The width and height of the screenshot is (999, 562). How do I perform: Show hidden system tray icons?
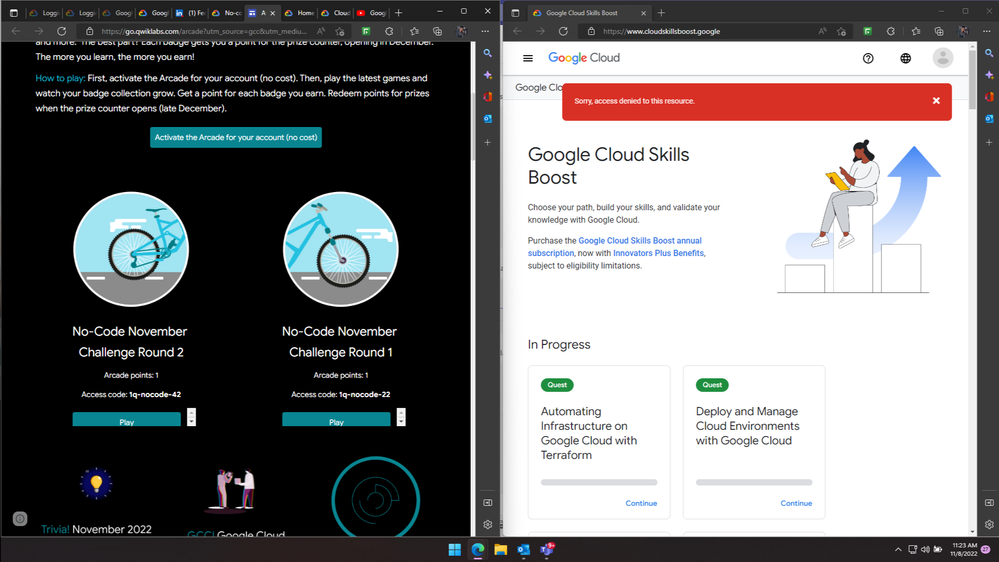898,549
